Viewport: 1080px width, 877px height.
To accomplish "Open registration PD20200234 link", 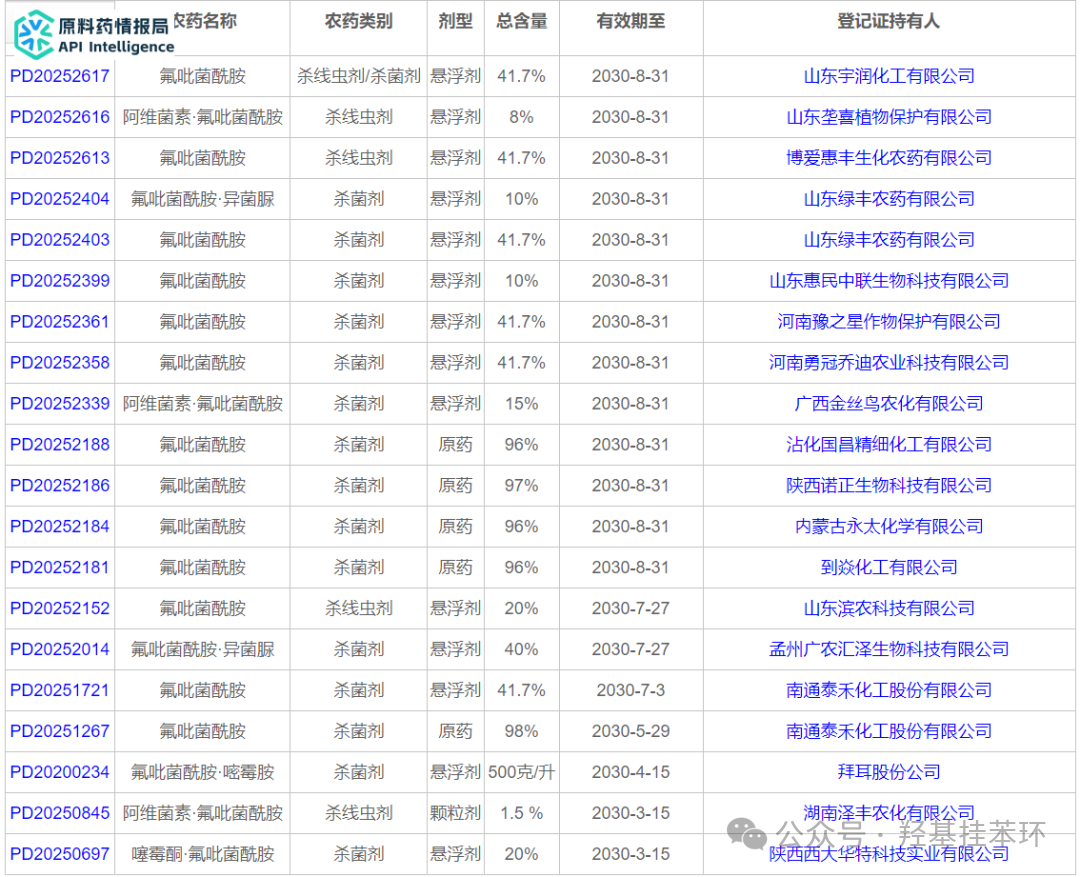I will coord(60,772).
